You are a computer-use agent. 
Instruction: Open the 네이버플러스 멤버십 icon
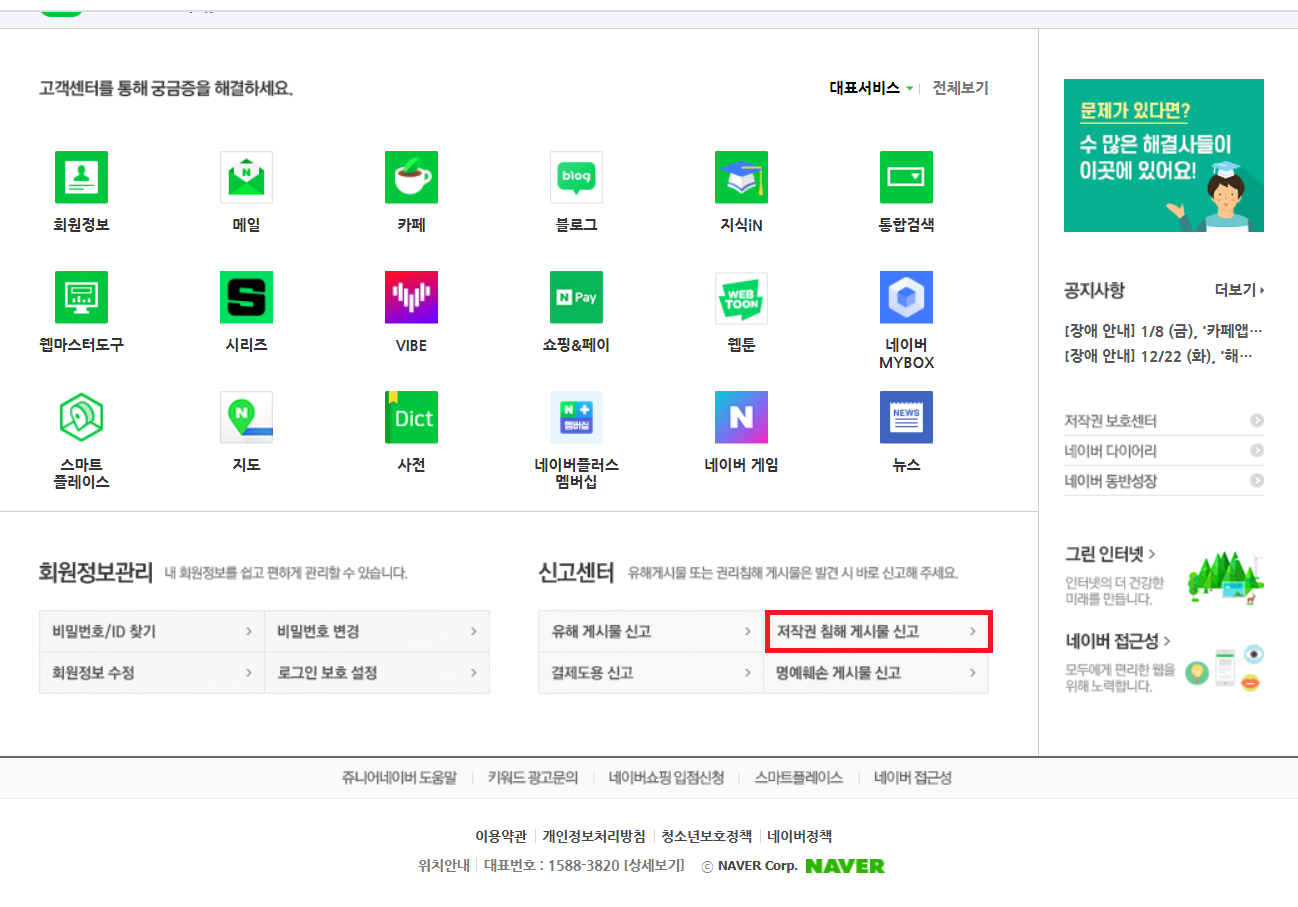[576, 417]
